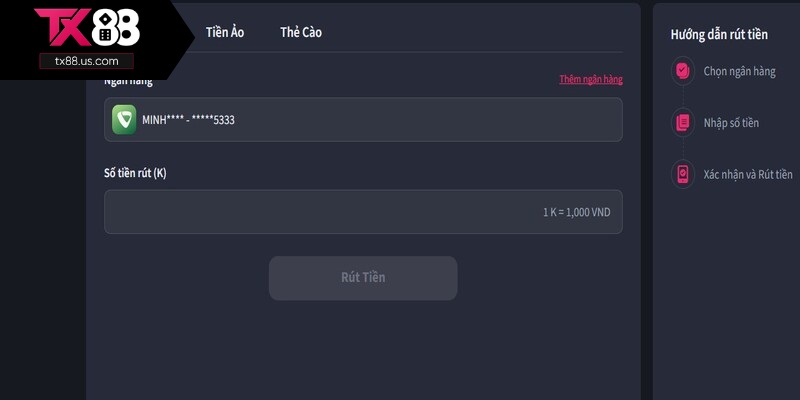Image resolution: width=800 pixels, height=400 pixels.
Task: Click the tx88.us.com URL label
Action: (87, 61)
